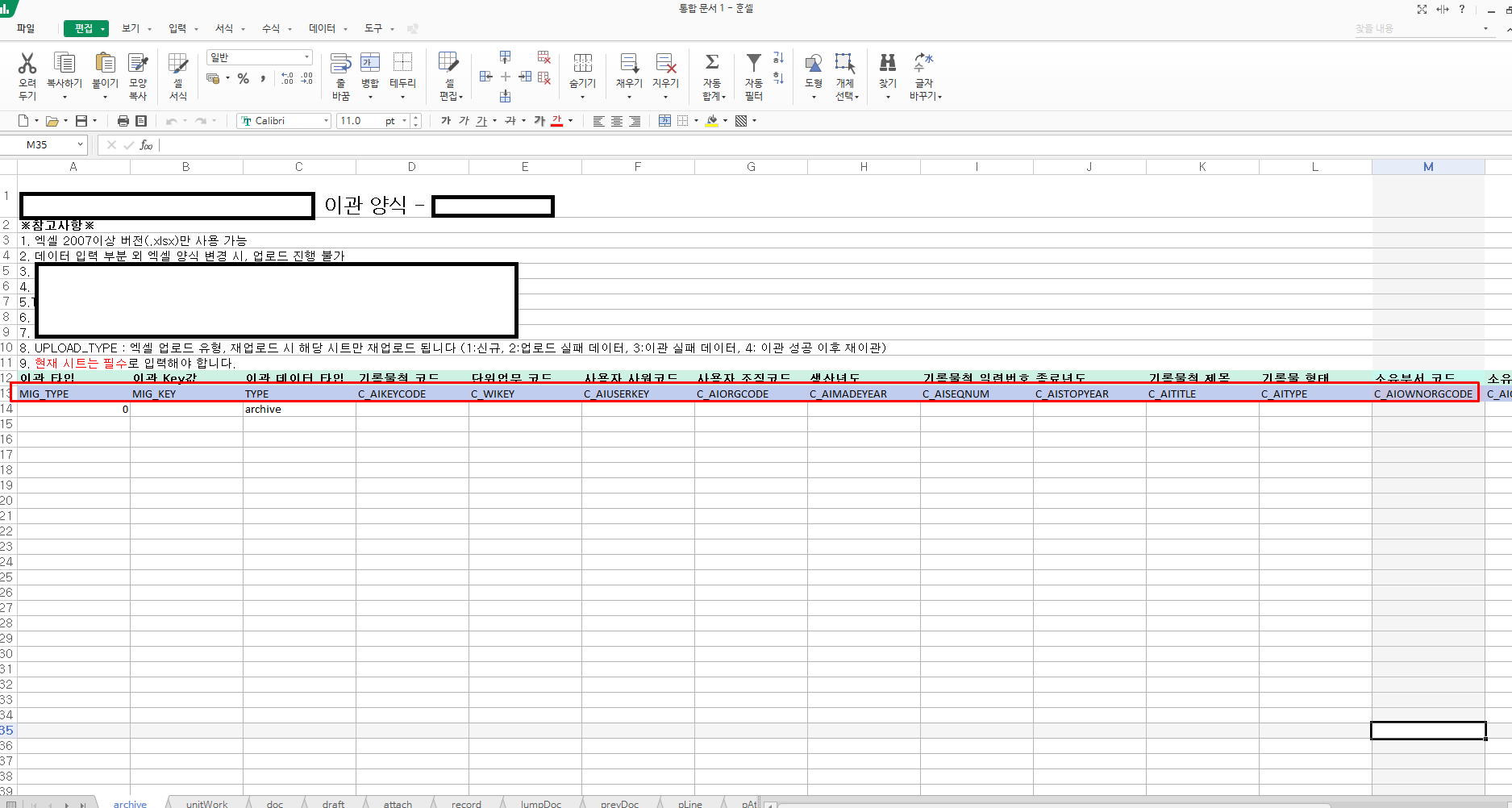Image resolution: width=1512 pixels, height=808 pixels.
Task: Click the Fill (채우기) icon
Action: pyautogui.click(x=629, y=63)
